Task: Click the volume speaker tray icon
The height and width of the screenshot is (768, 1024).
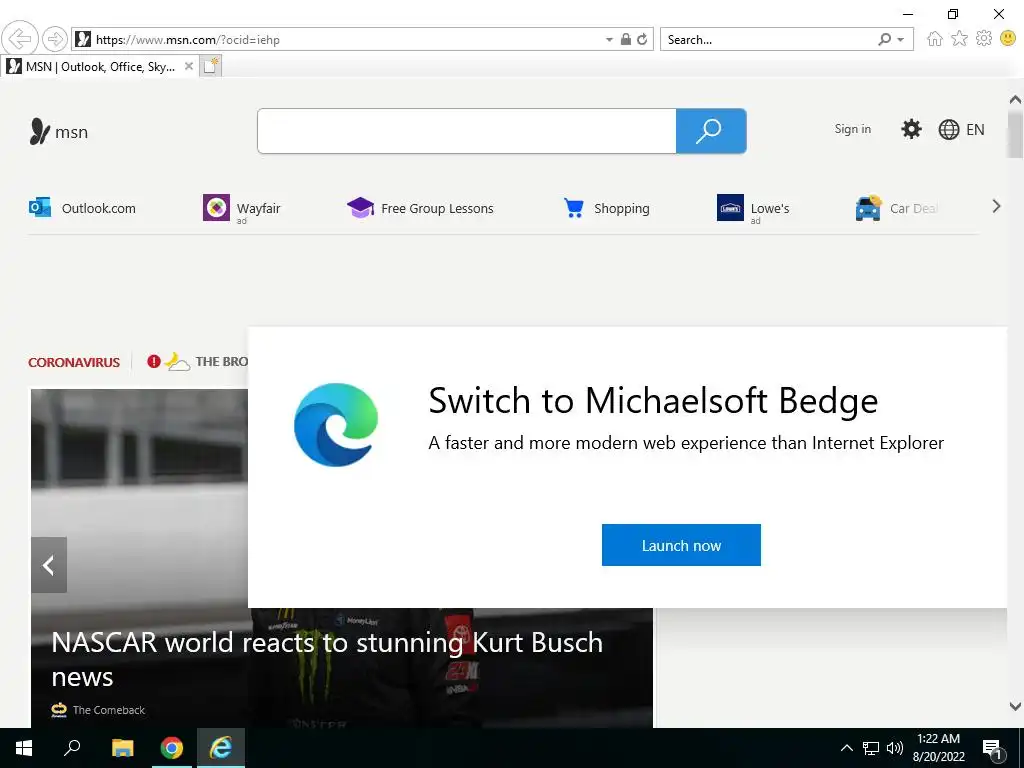Action: (895, 748)
